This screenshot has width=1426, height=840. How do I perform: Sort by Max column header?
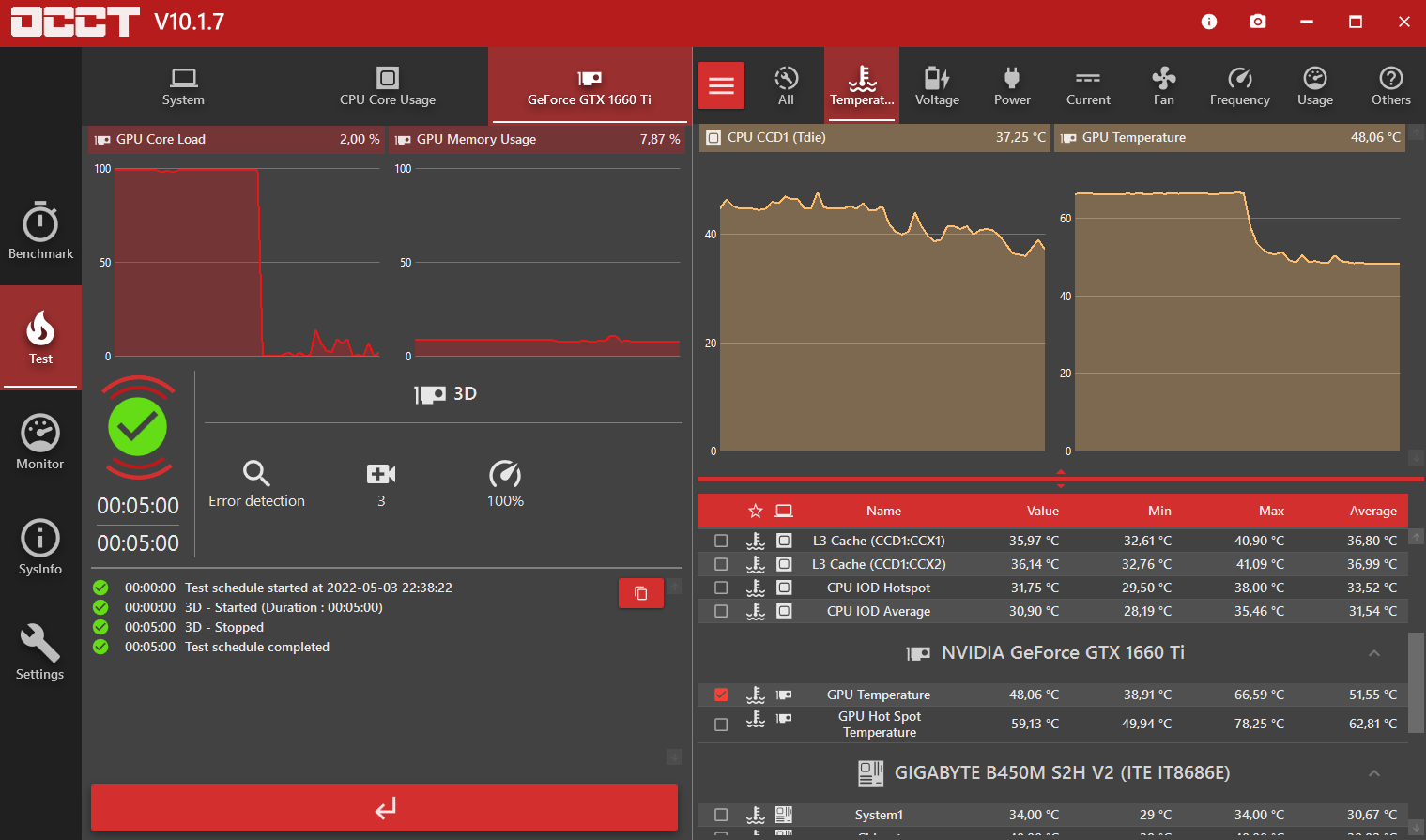click(1271, 511)
